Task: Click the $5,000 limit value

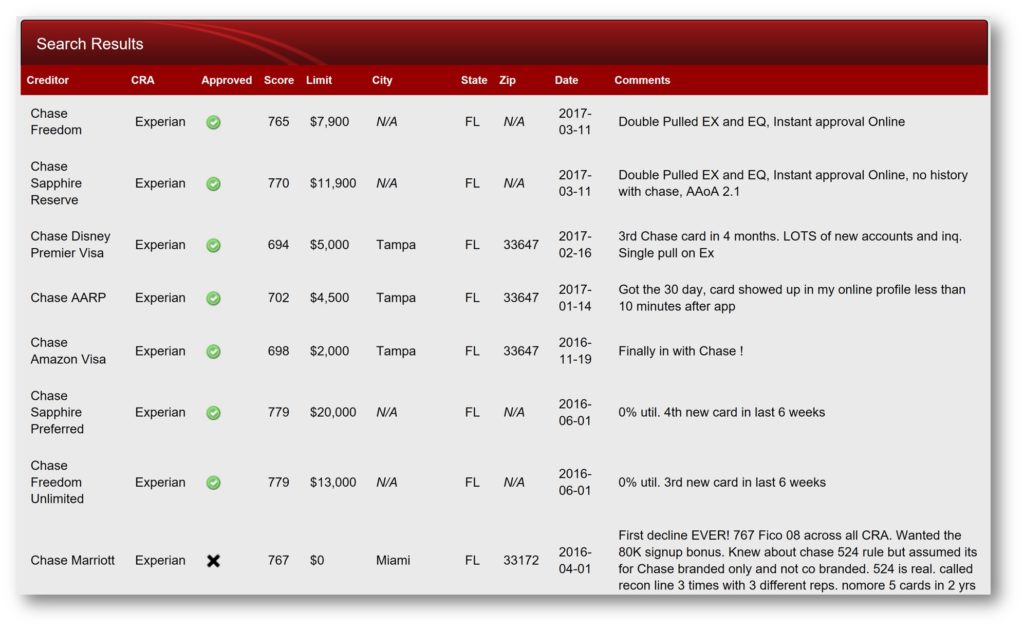Action: pyautogui.click(x=329, y=245)
